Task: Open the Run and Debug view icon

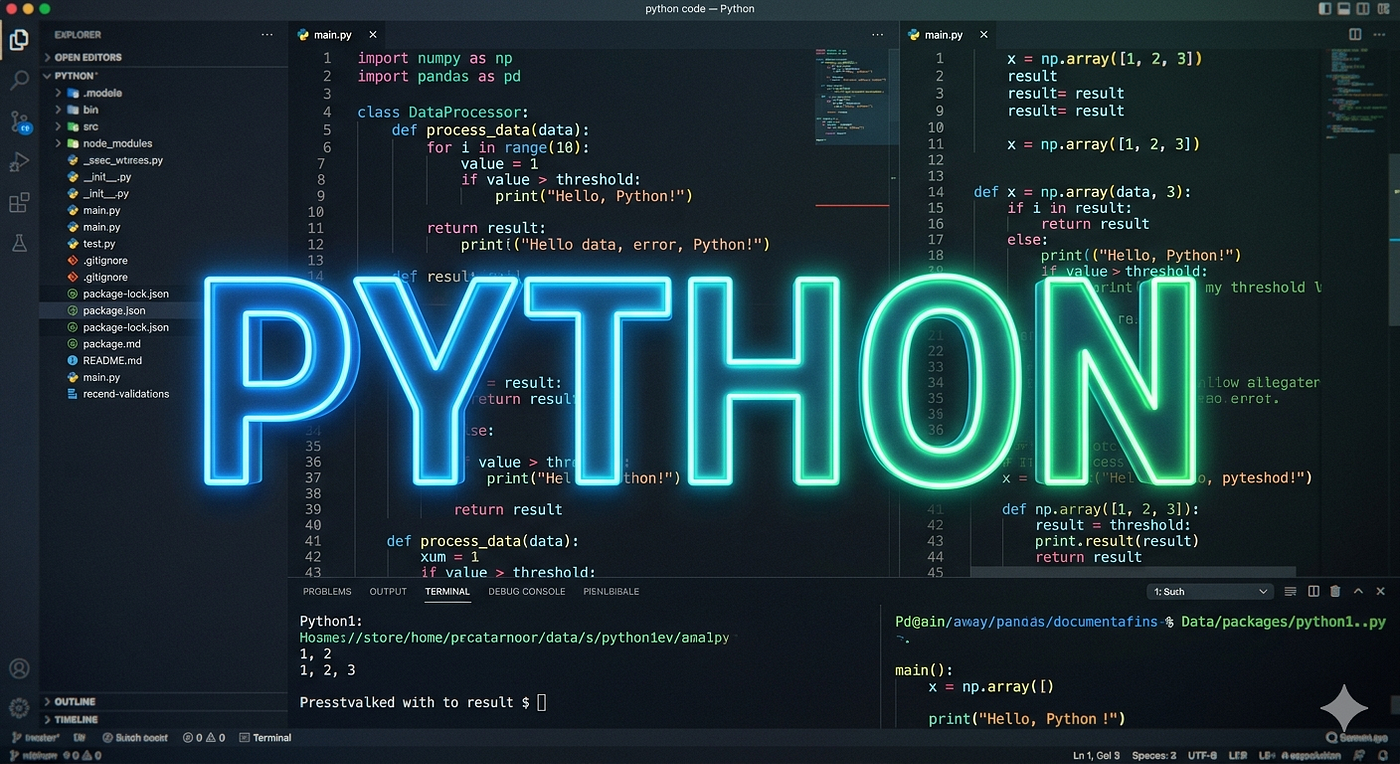Action: 19,162
